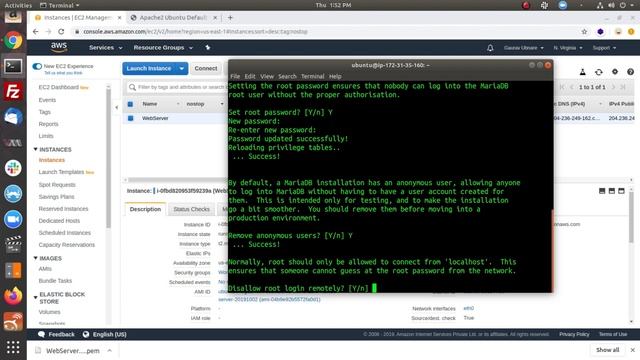Open EC2 Dashboard in sidebar

point(58,87)
